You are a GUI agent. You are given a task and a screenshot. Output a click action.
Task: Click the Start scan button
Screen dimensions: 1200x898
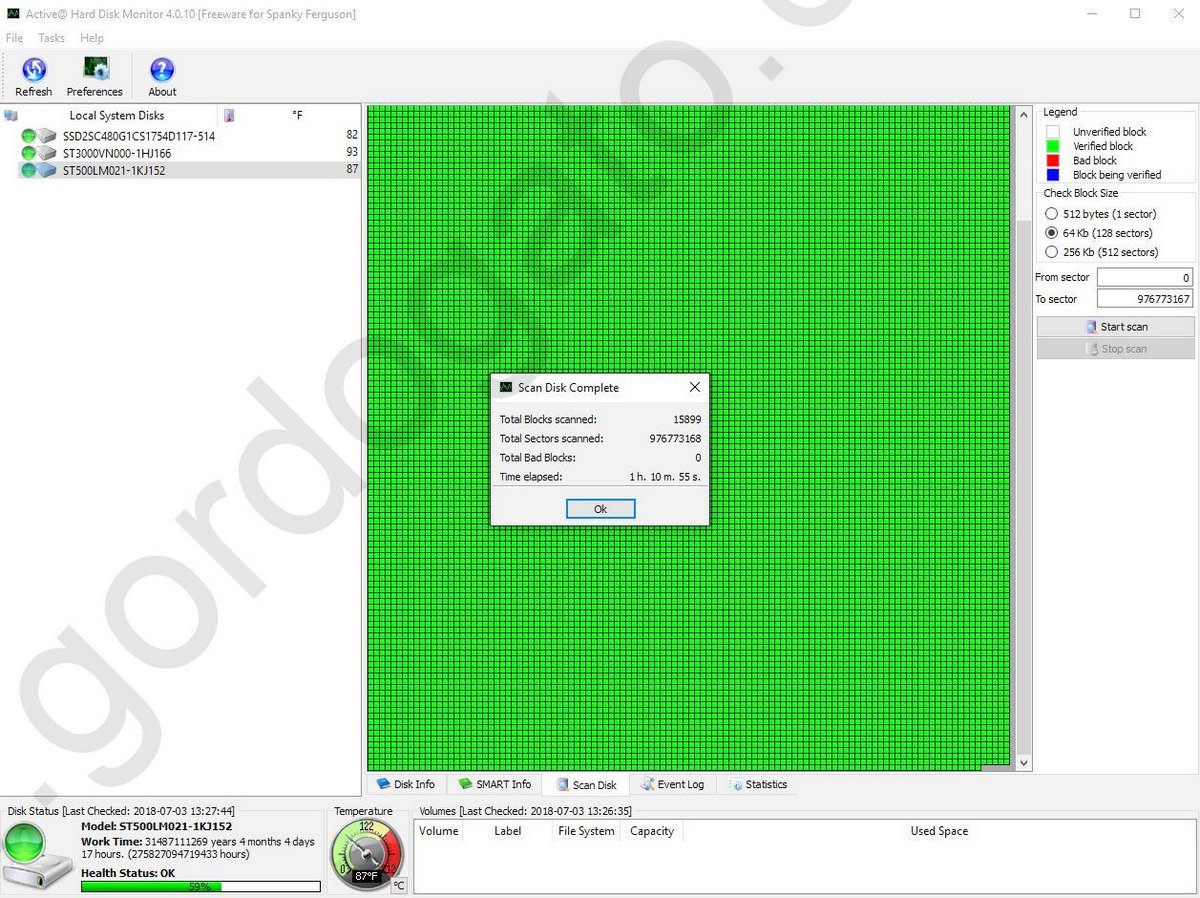tap(1115, 327)
